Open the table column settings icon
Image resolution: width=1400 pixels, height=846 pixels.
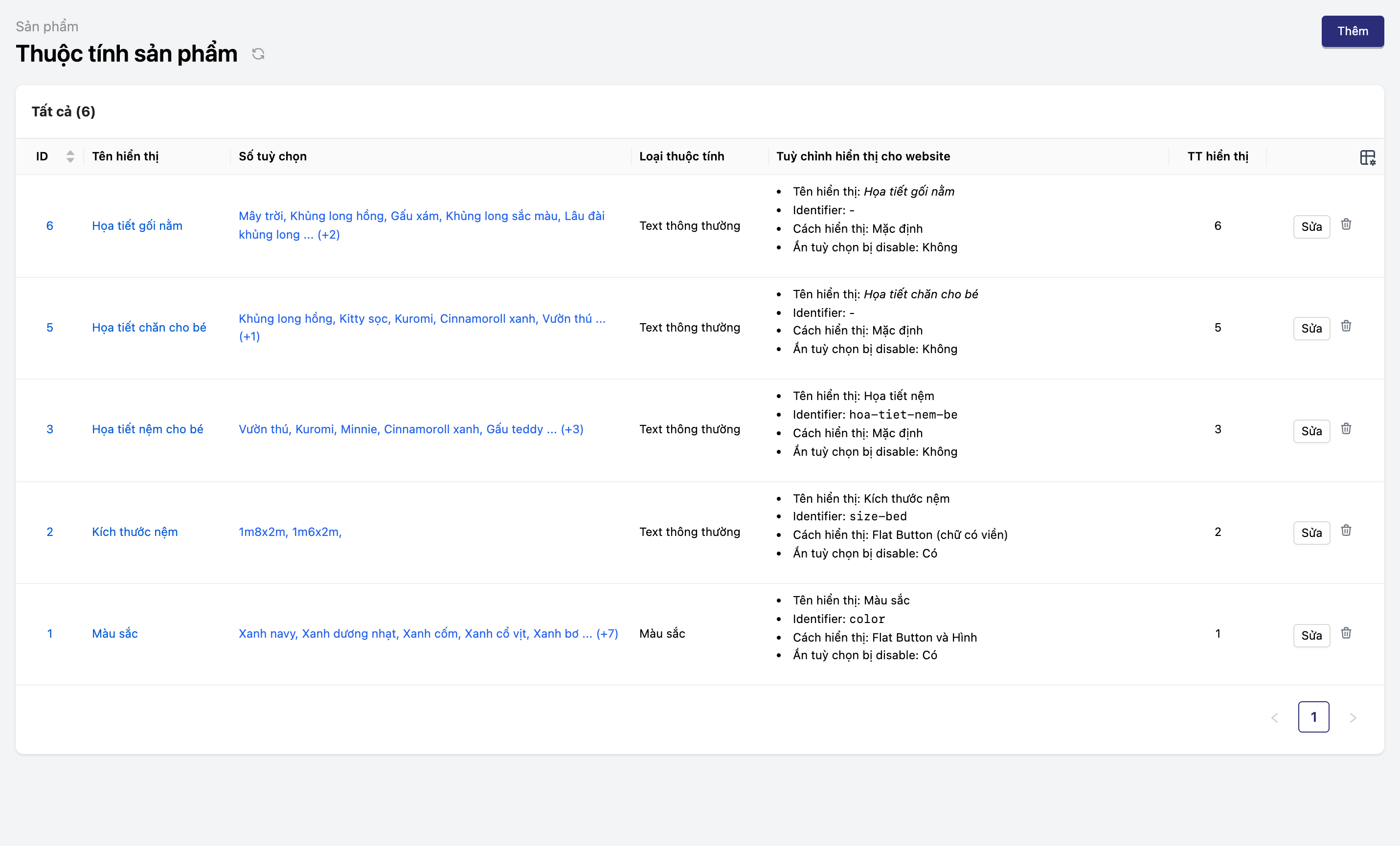tap(1367, 157)
